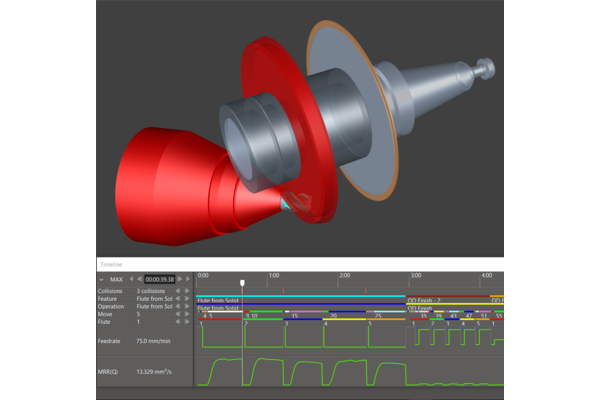
Task: Click the MRR(Q) row label
Action: (108, 372)
